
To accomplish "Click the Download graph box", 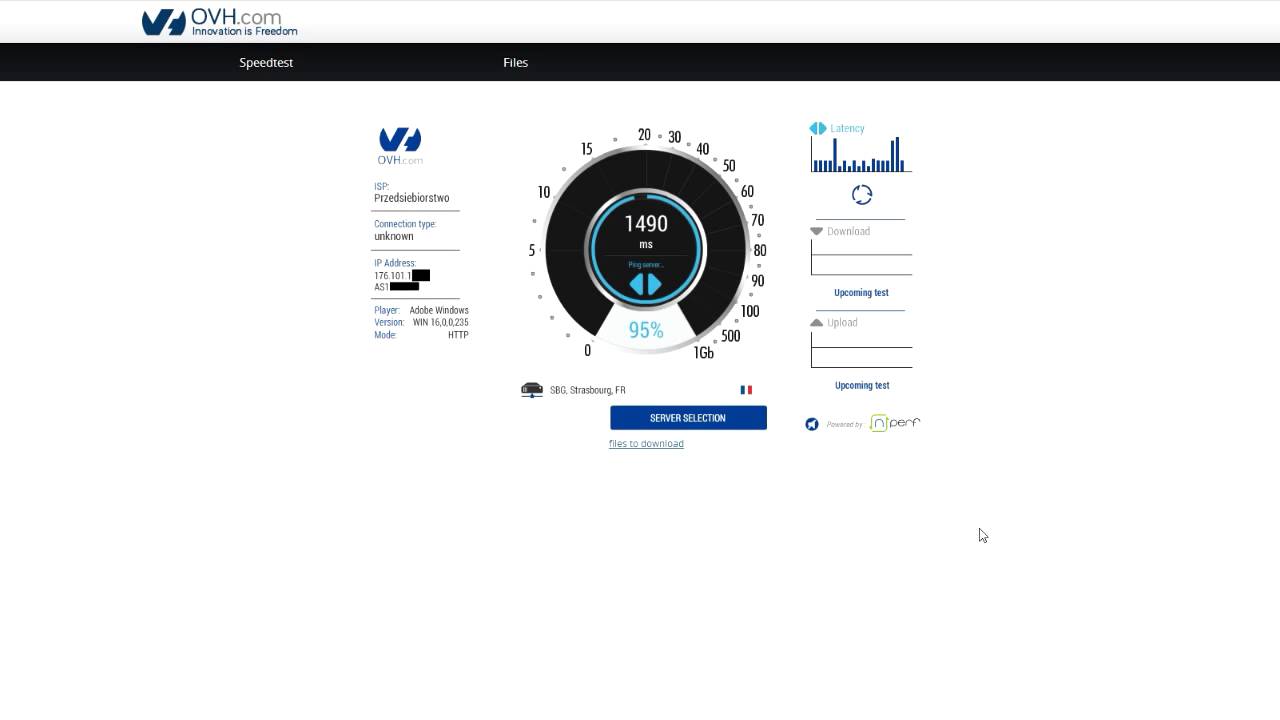I will (x=861, y=258).
